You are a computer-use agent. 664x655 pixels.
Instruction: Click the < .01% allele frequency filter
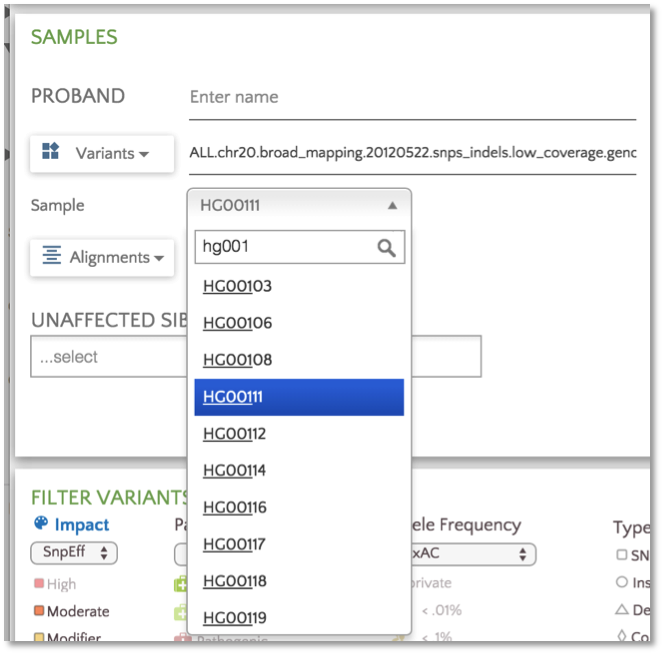pos(442,610)
